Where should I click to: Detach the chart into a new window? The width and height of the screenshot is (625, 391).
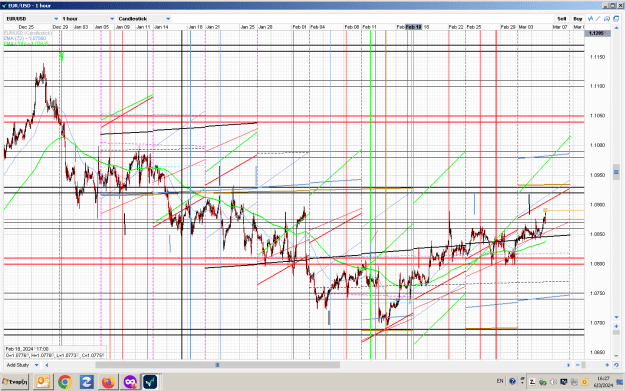click(616, 19)
